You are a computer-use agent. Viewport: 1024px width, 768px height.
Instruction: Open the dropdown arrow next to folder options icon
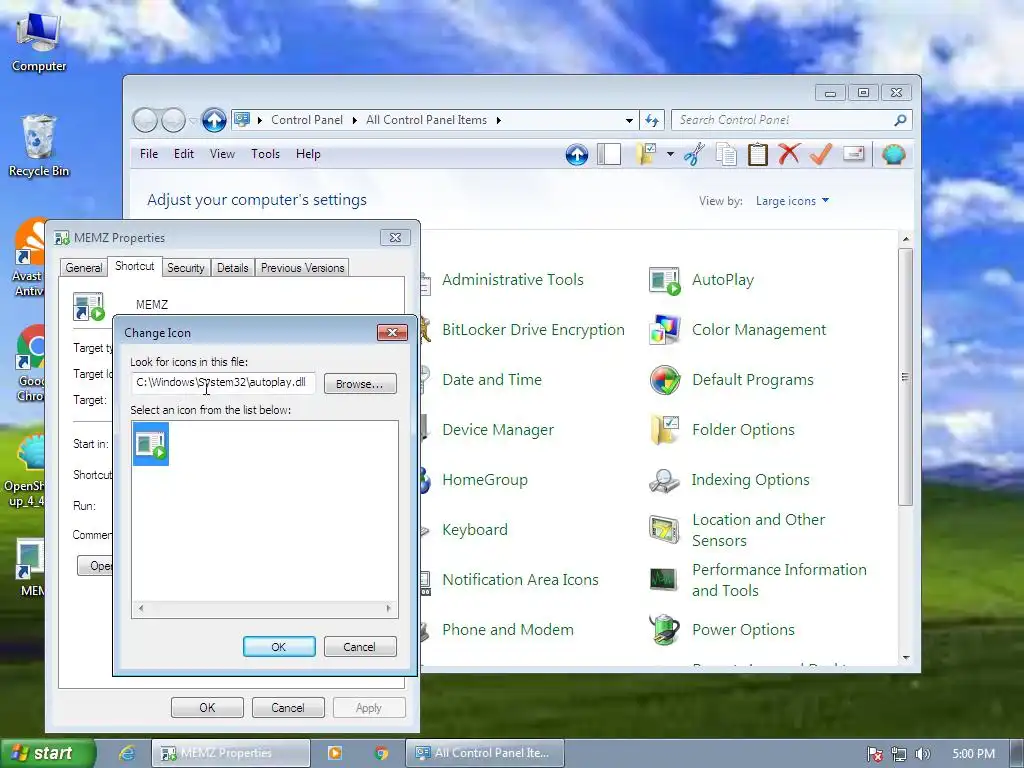pyautogui.click(x=670, y=154)
